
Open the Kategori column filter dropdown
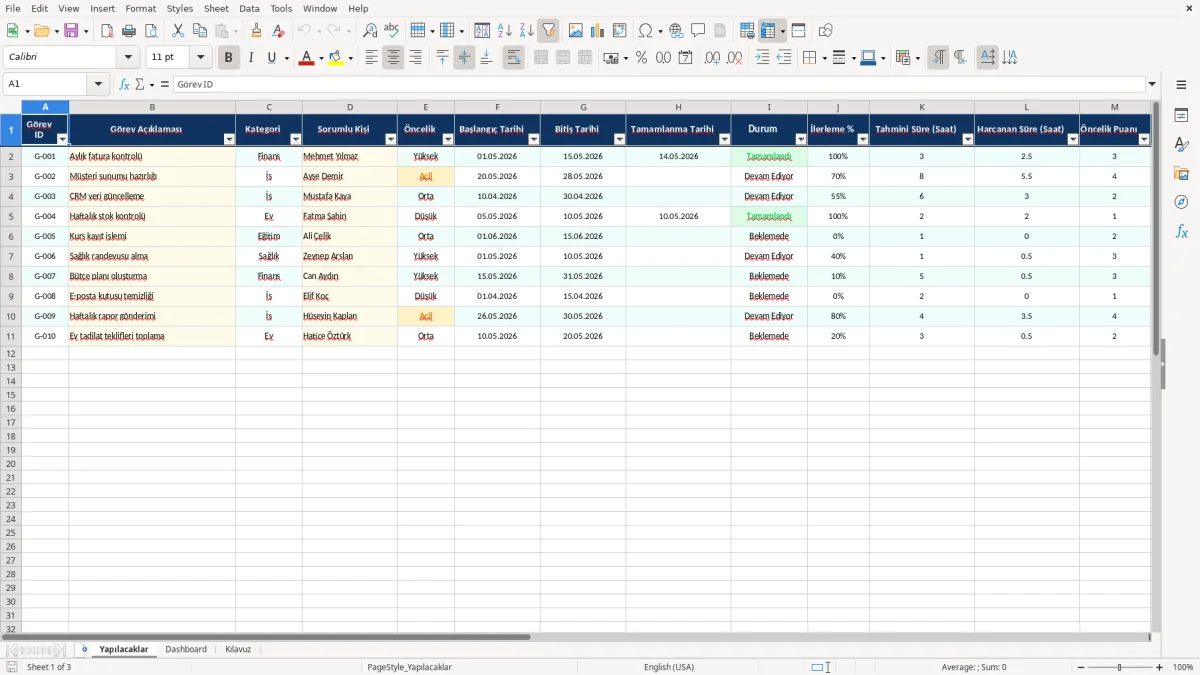pos(296,140)
